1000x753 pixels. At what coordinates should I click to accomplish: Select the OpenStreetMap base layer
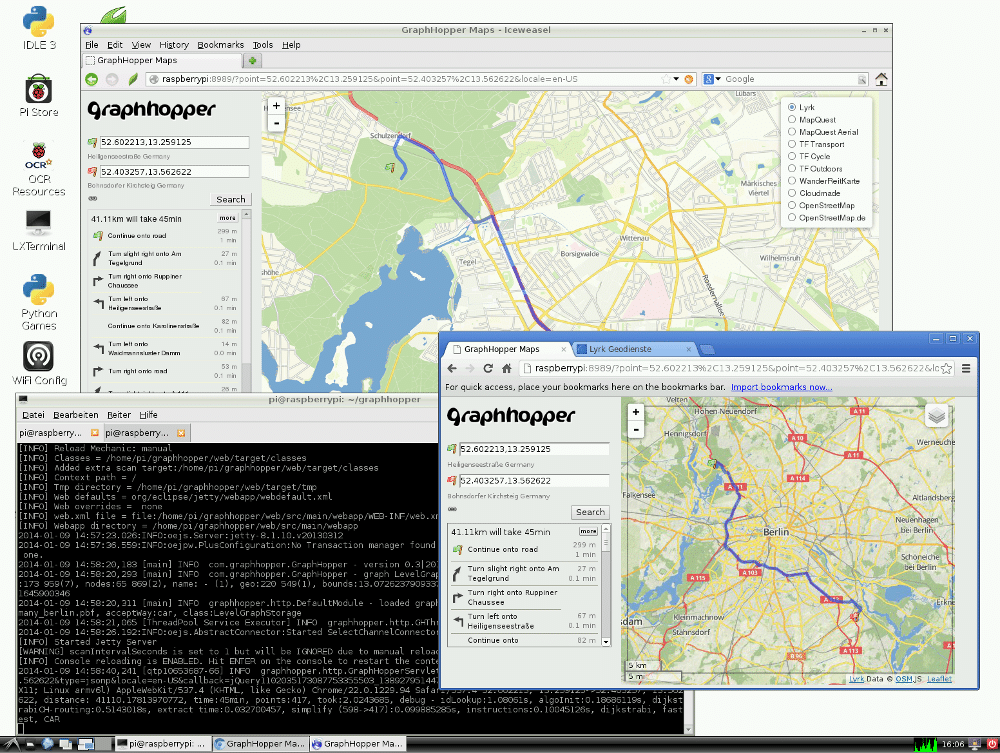coord(792,205)
